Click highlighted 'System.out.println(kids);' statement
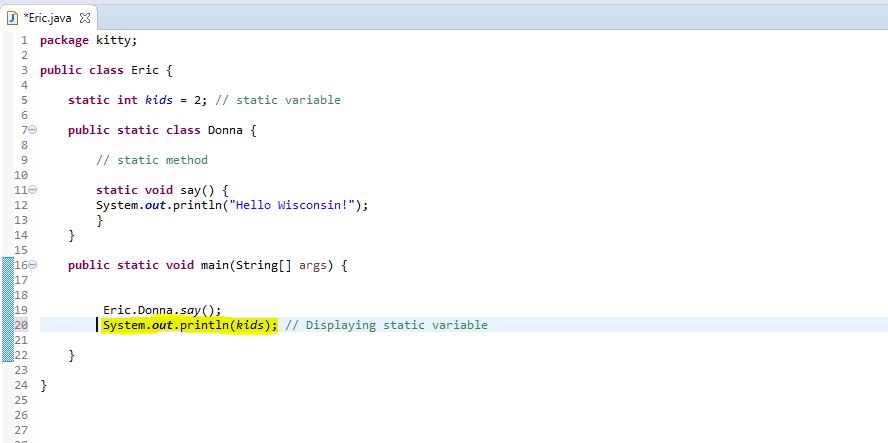The image size is (888, 443). [x=190, y=325]
